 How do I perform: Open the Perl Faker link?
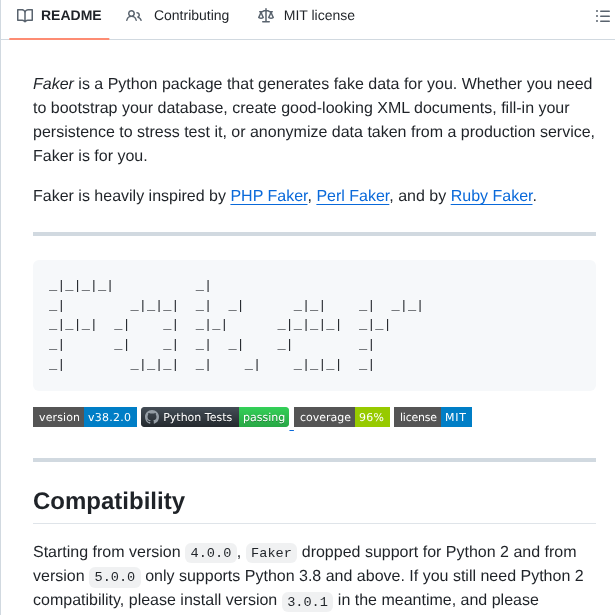point(353,196)
